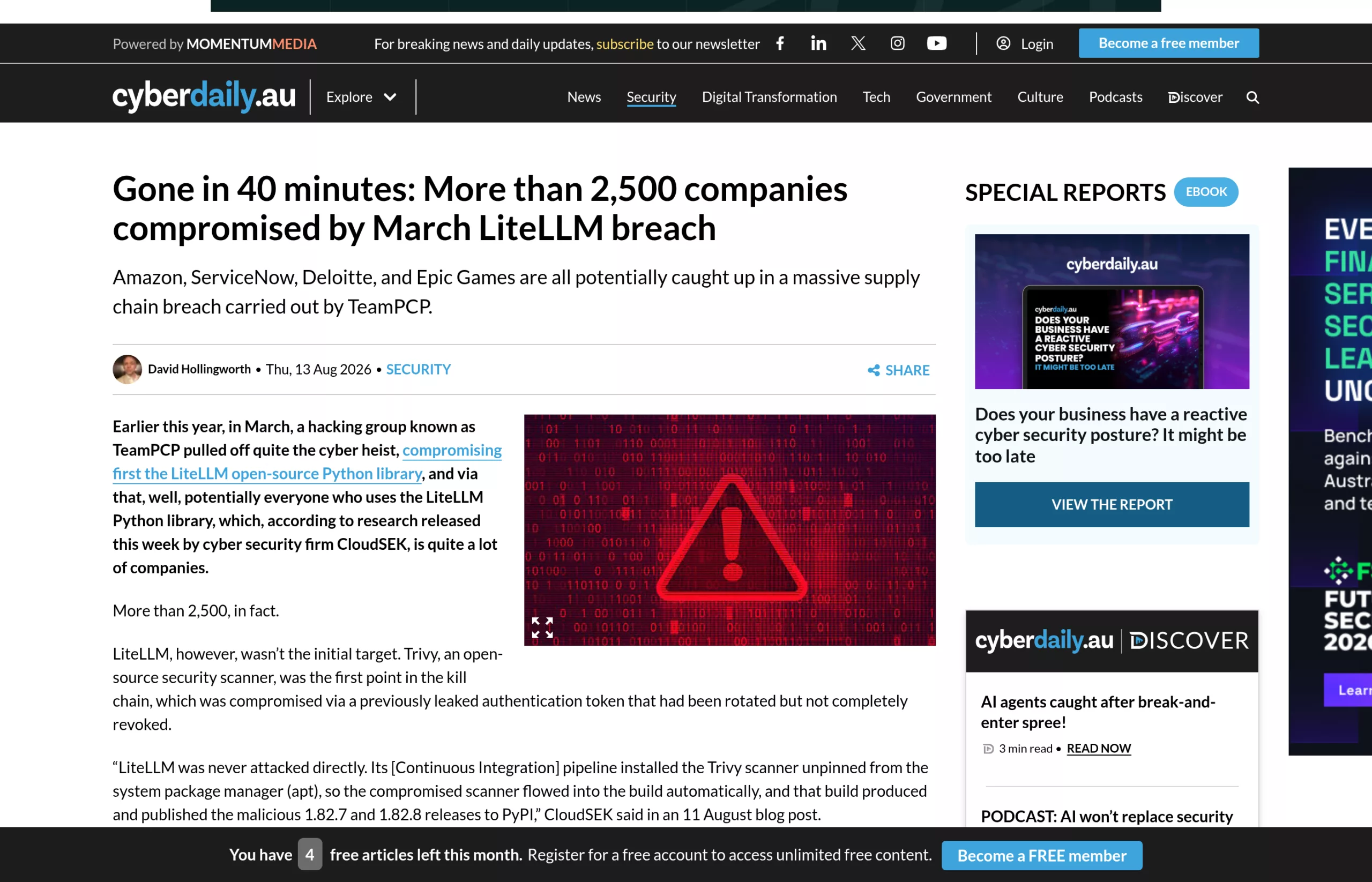Click the cyberdaily.au site logo
Screen dimensions: 1372x882
point(204,95)
